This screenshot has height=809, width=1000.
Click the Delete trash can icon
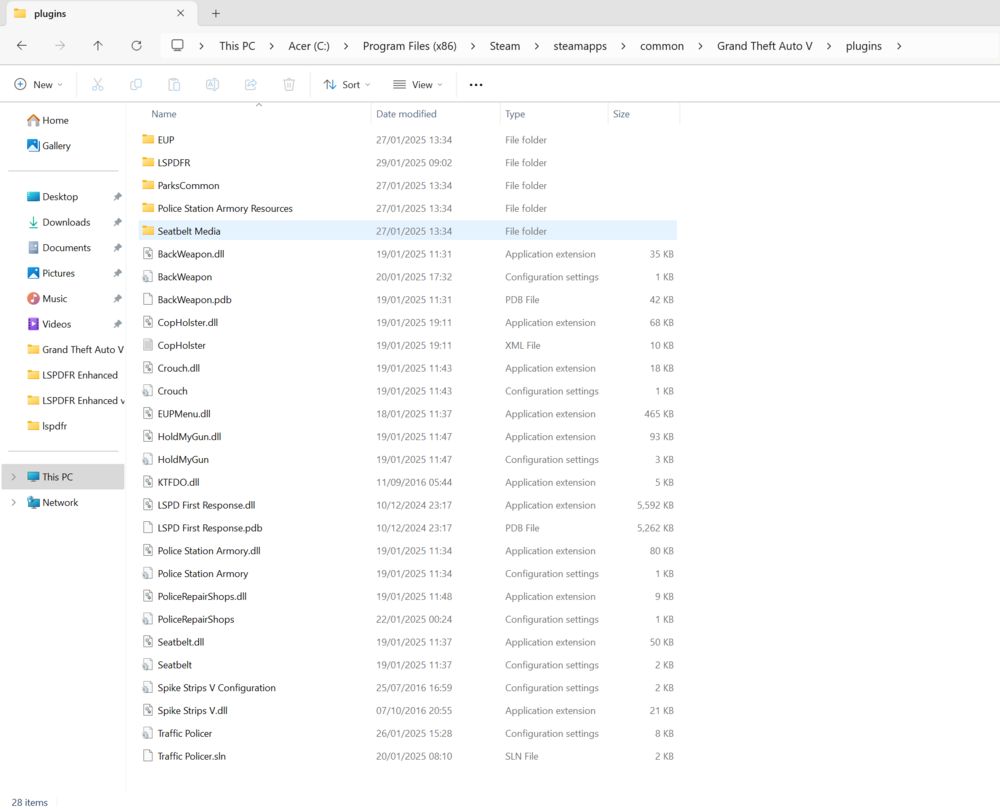[289, 85]
